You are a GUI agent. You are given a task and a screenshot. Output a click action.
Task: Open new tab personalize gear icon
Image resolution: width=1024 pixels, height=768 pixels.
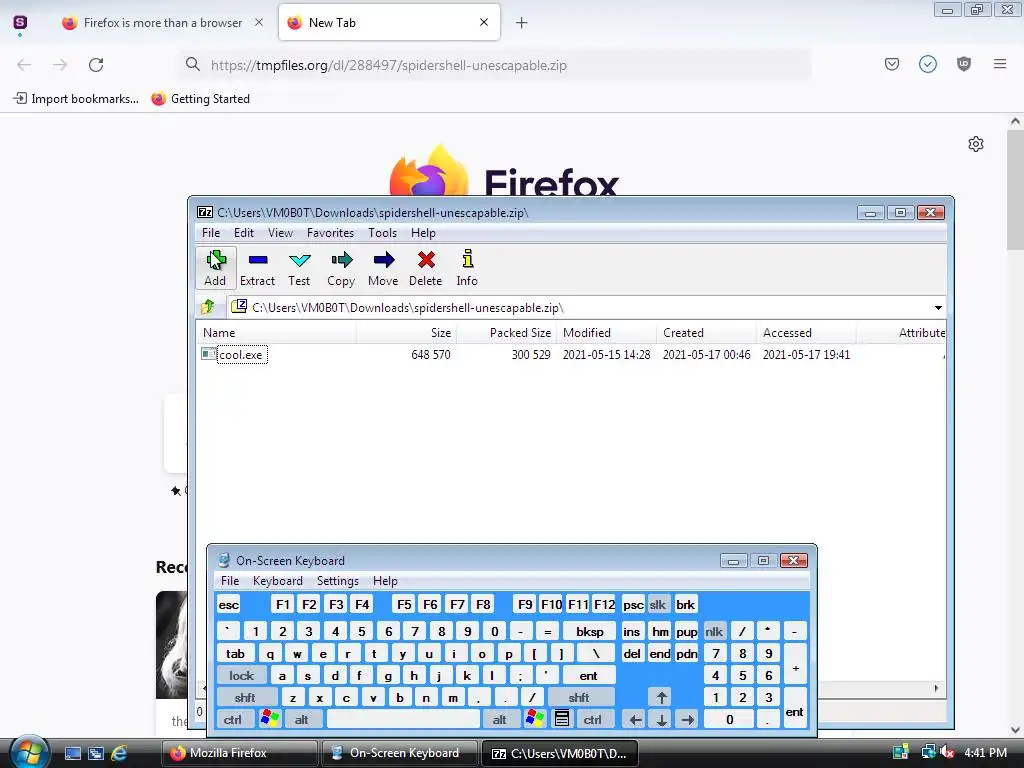pos(976,144)
